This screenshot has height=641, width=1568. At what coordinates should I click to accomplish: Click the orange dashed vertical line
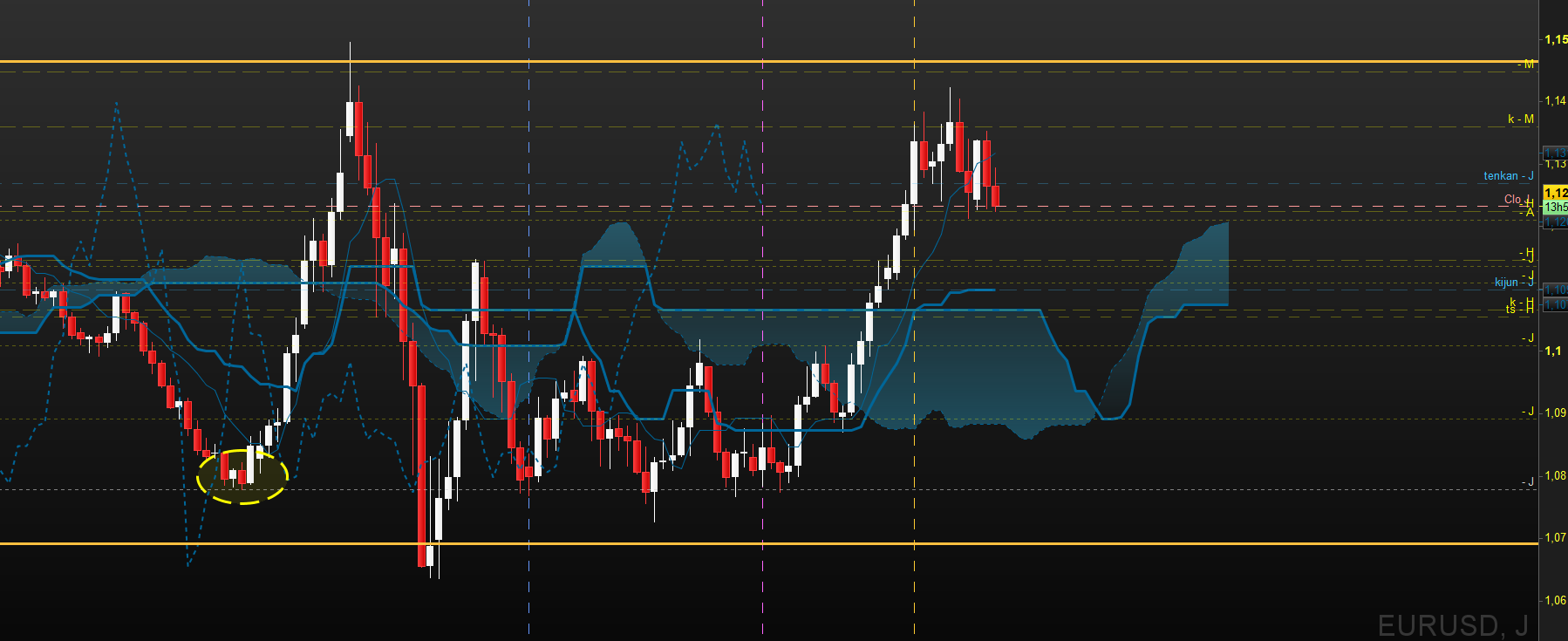pos(914,318)
